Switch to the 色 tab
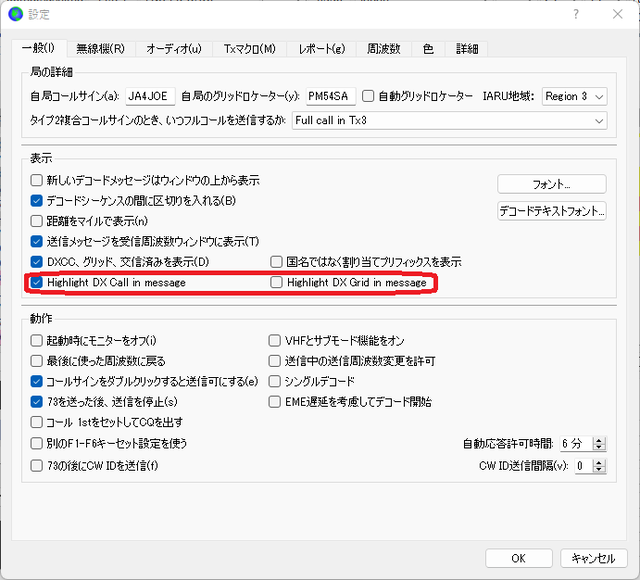 click(428, 49)
